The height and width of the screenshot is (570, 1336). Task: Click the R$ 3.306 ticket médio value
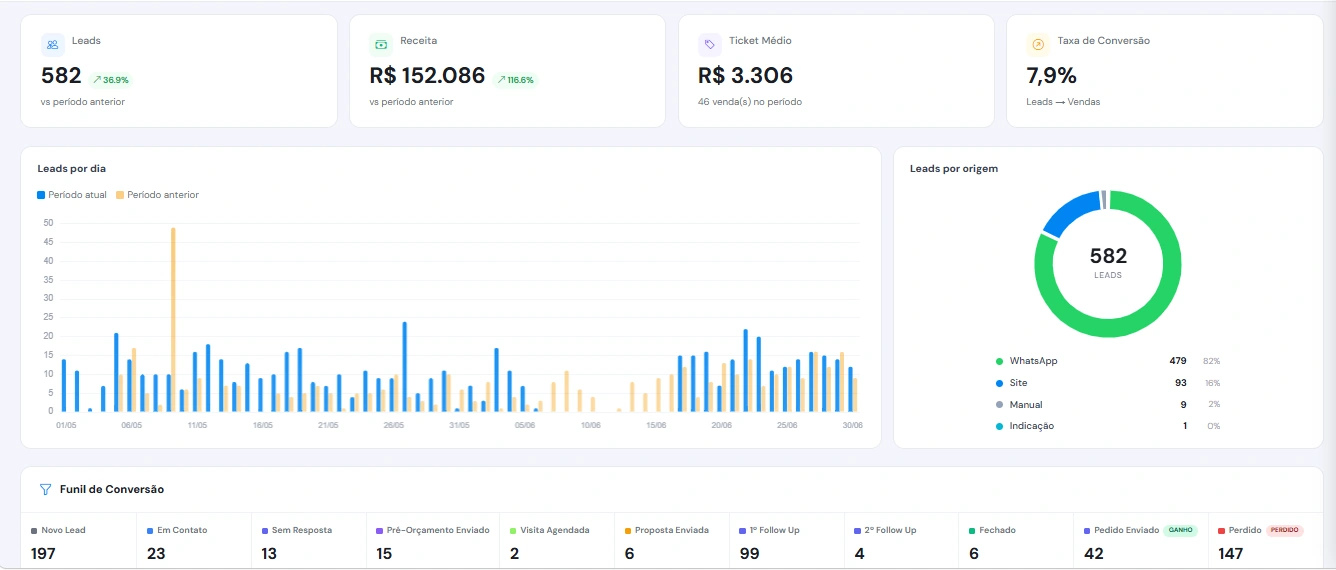(x=745, y=76)
